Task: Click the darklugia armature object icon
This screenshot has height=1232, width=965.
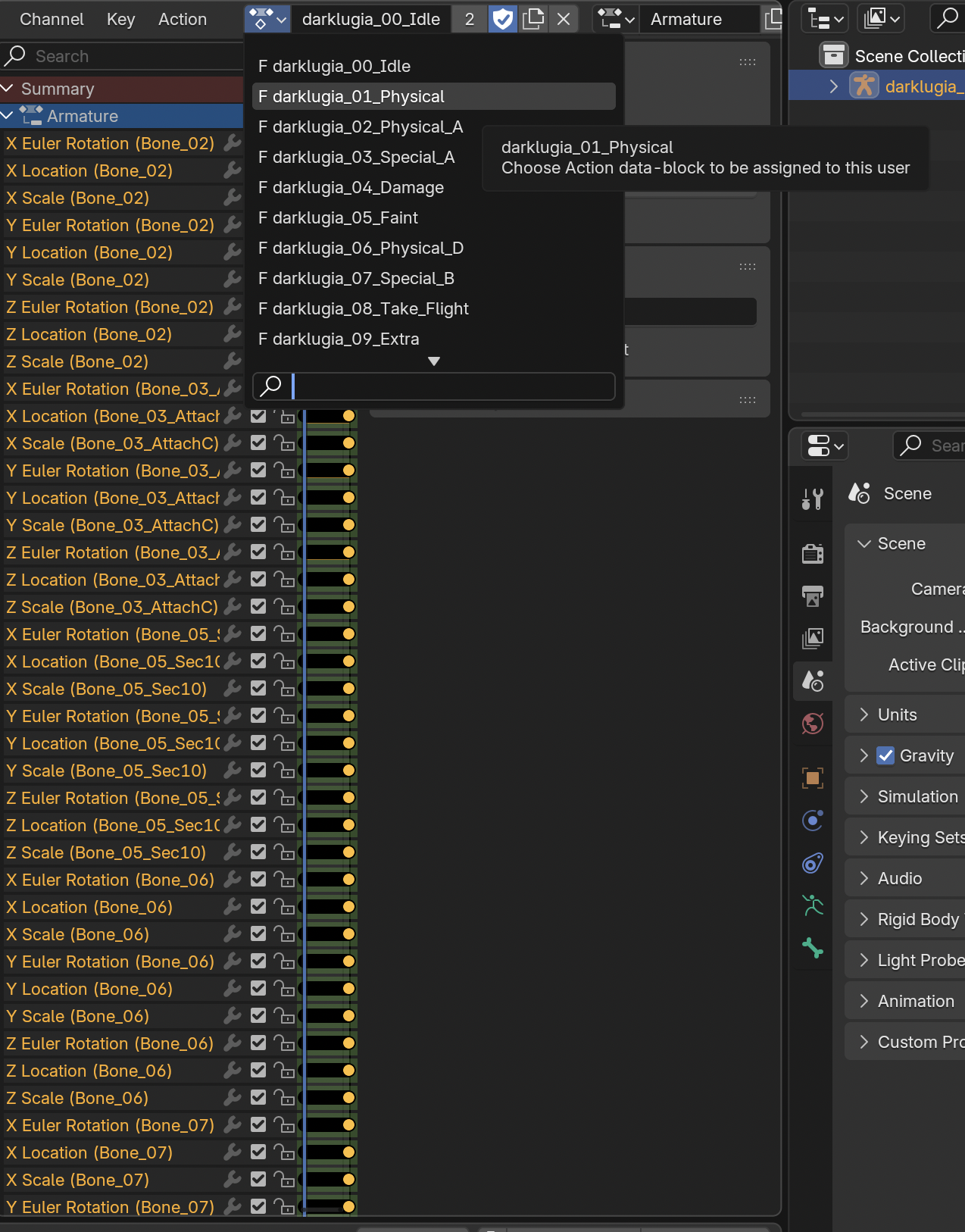Action: [864, 85]
